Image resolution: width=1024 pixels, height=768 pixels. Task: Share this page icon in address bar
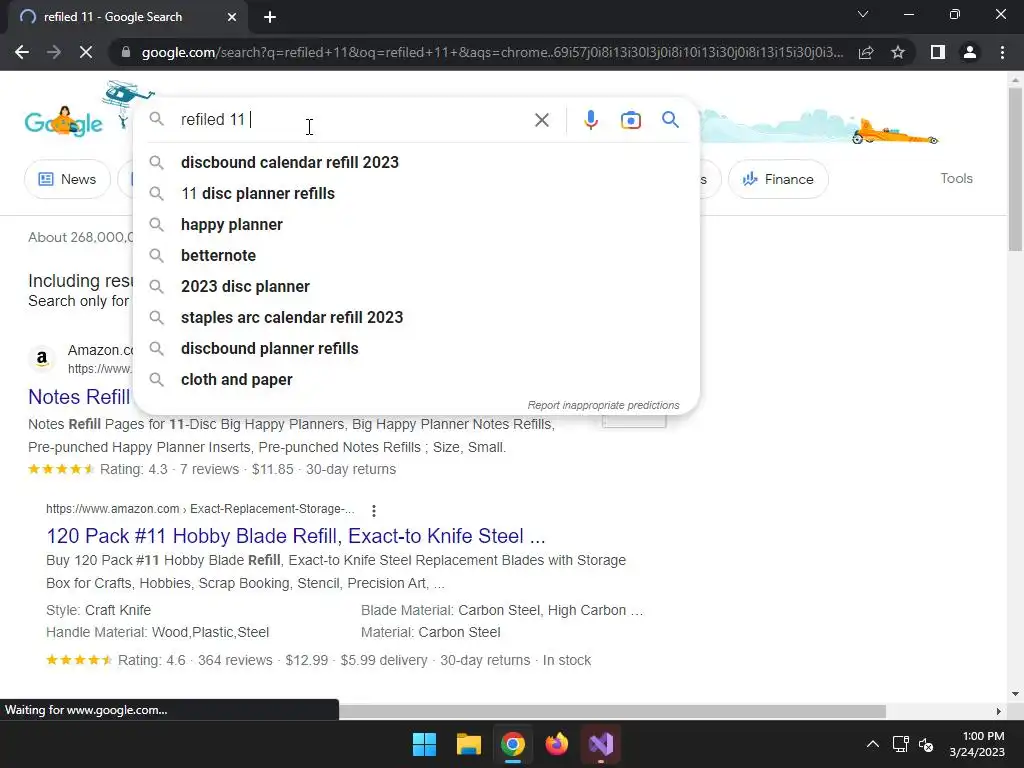pyautogui.click(x=865, y=52)
